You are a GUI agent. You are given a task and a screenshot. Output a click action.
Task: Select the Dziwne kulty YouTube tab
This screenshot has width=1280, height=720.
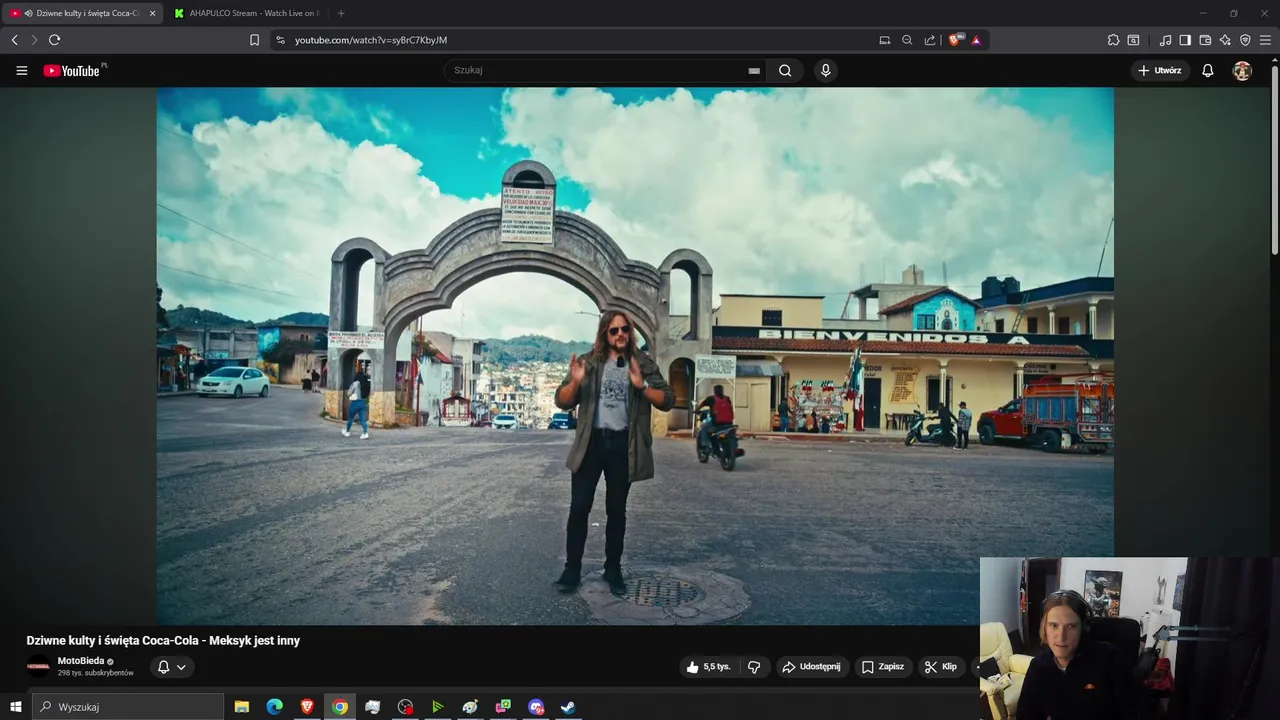85,13
